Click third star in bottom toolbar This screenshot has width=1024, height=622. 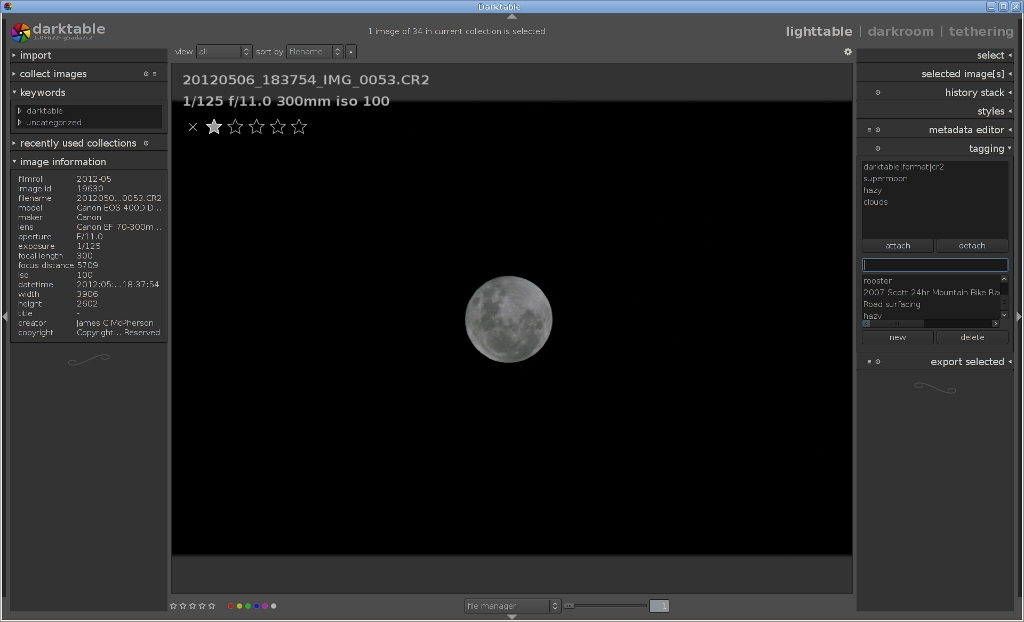point(193,606)
